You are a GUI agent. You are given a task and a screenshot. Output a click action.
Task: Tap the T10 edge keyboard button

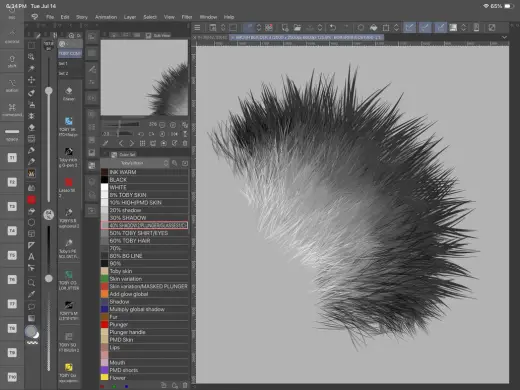[x=12, y=377]
